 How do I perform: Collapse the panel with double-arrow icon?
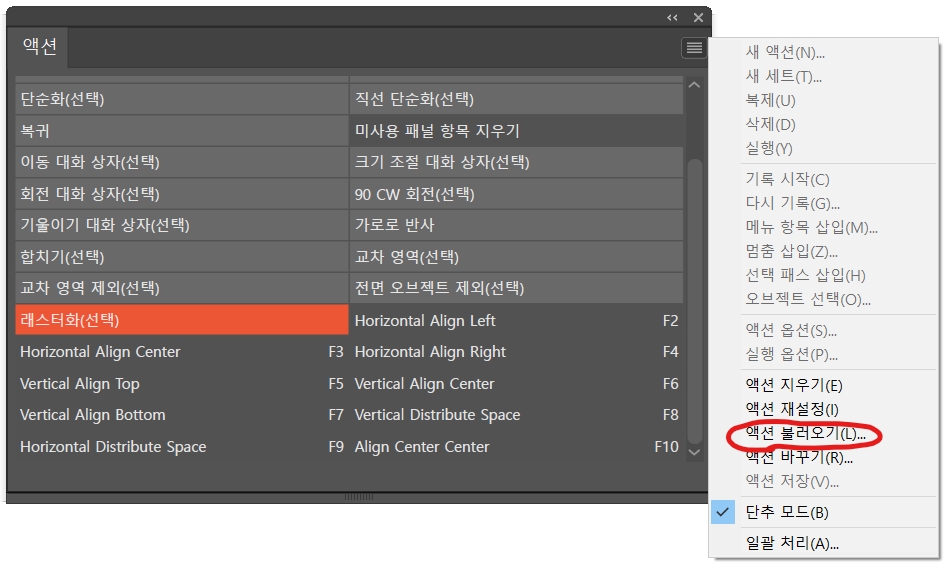[672, 18]
